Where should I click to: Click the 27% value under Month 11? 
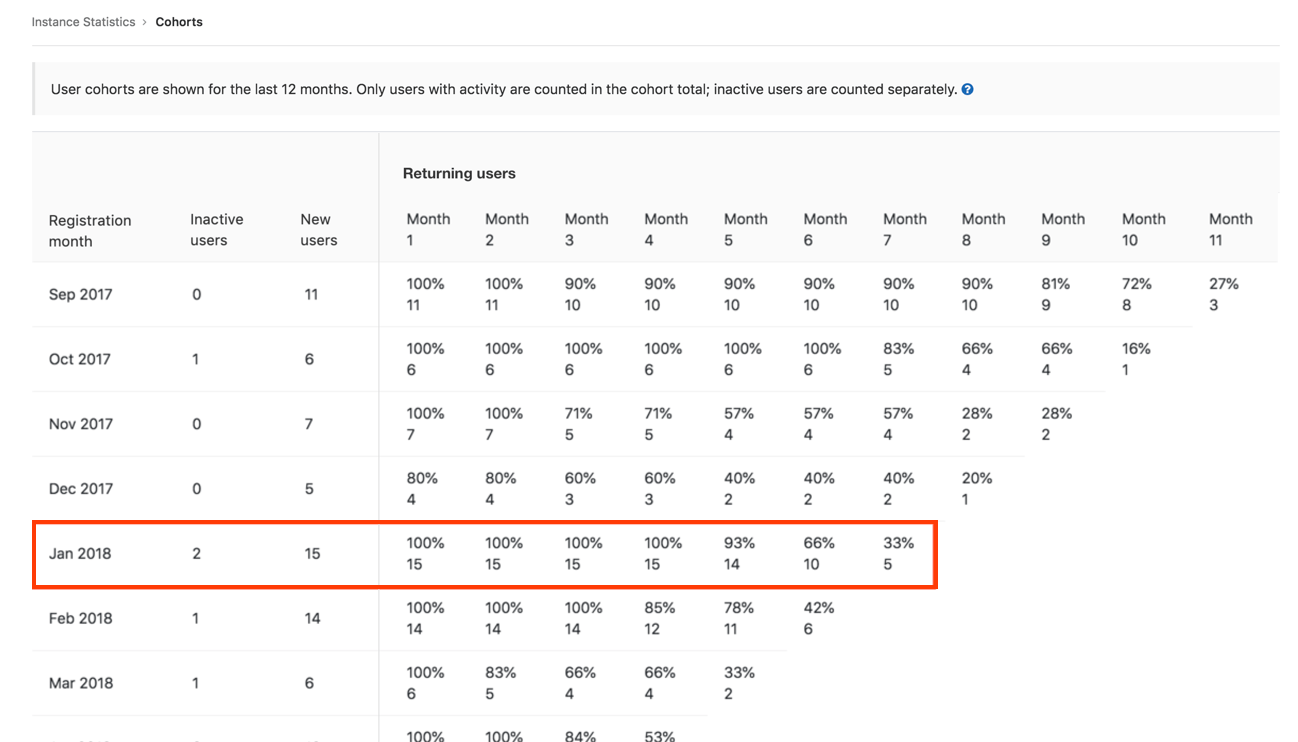click(1222, 294)
